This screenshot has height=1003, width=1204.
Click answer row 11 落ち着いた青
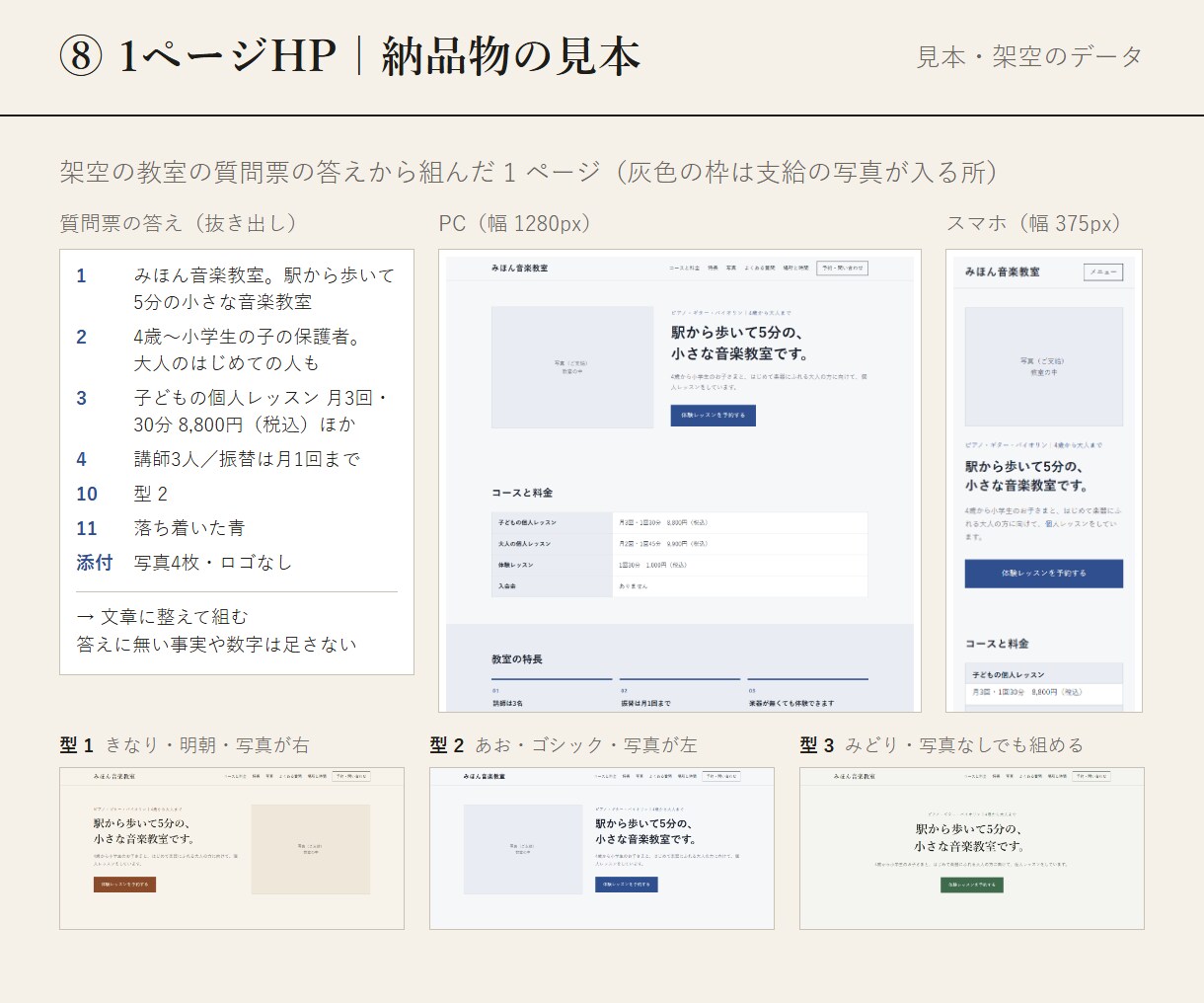click(x=237, y=528)
